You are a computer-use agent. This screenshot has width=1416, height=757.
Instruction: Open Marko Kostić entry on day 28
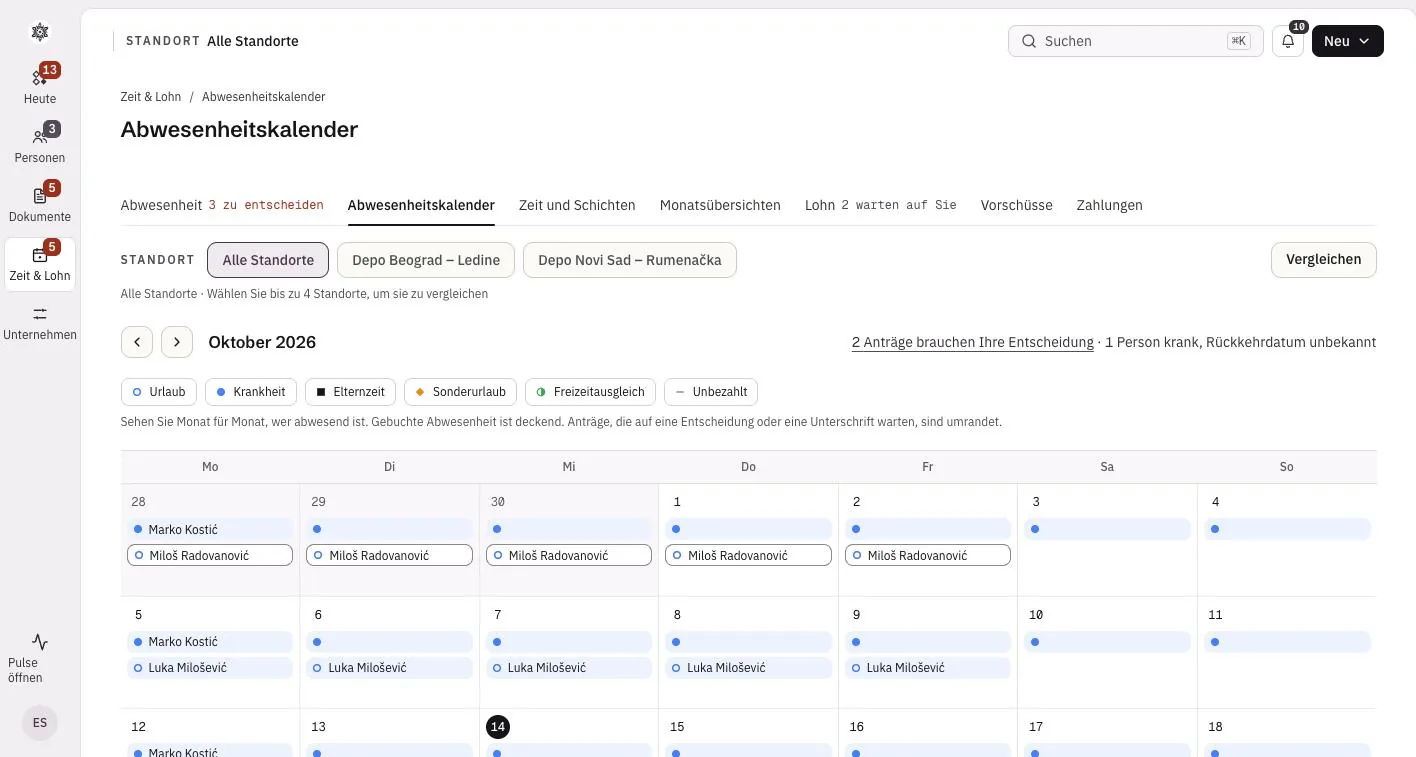210,529
